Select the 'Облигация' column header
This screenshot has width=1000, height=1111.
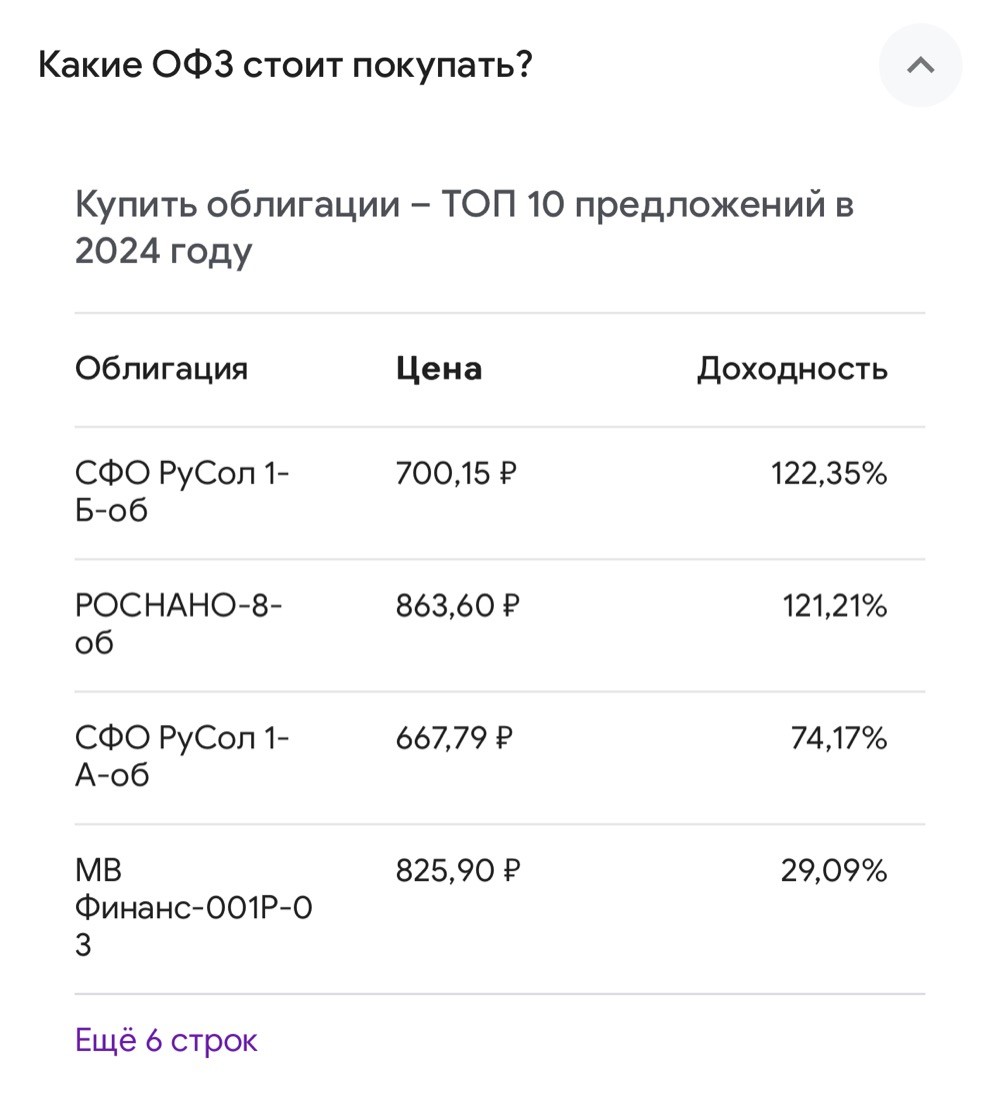162,369
